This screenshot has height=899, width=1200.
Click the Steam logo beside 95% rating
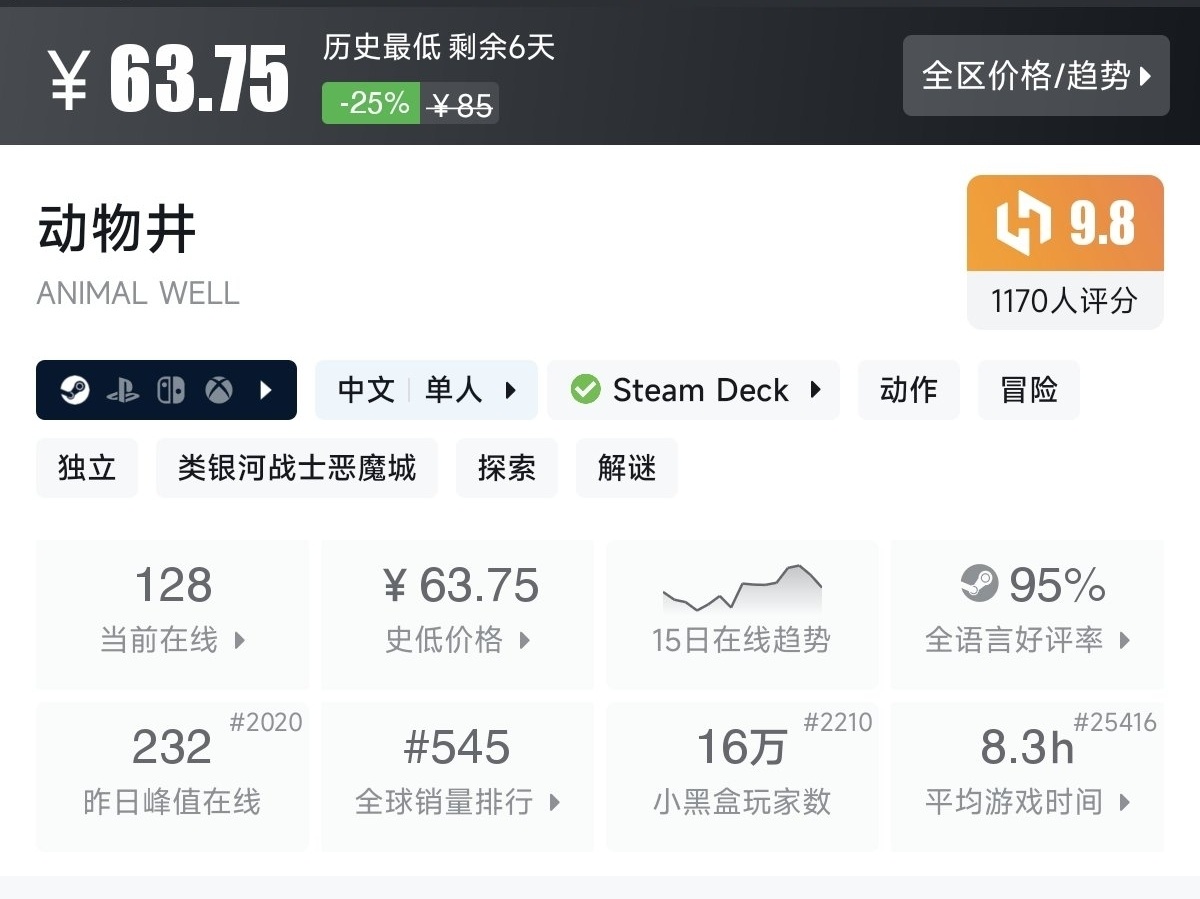click(979, 584)
